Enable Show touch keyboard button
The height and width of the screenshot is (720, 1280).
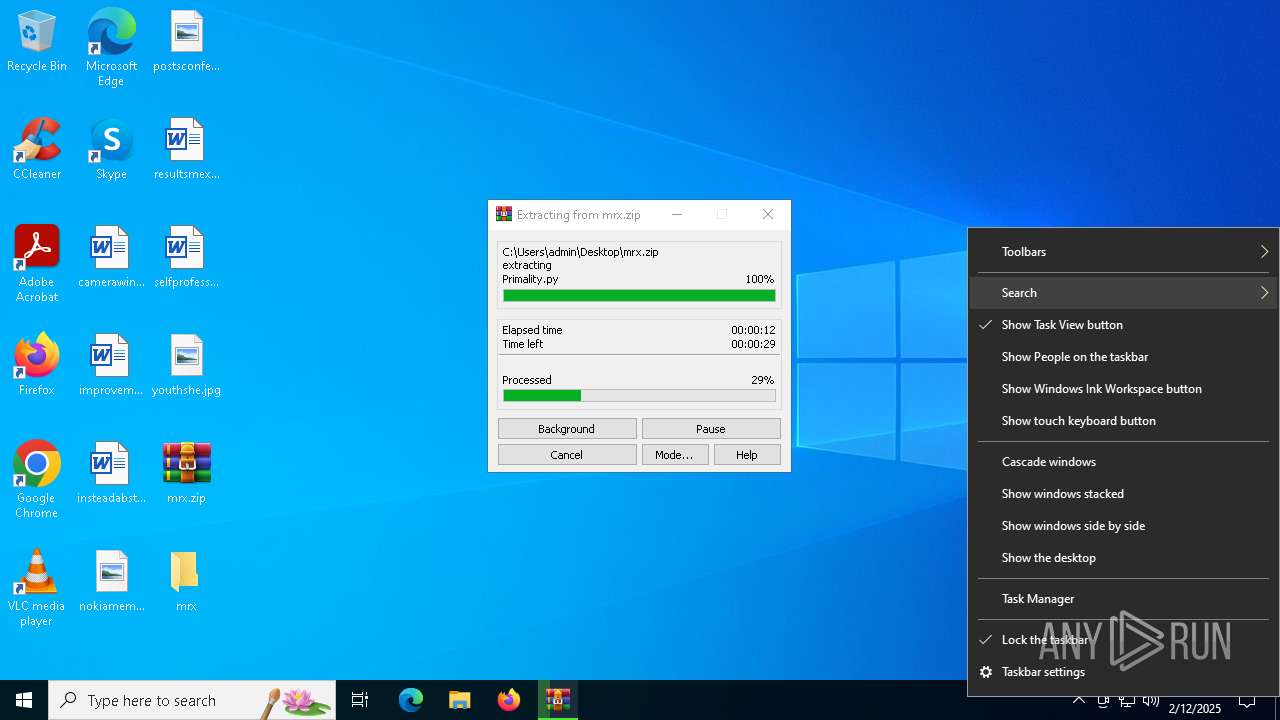click(1123, 421)
